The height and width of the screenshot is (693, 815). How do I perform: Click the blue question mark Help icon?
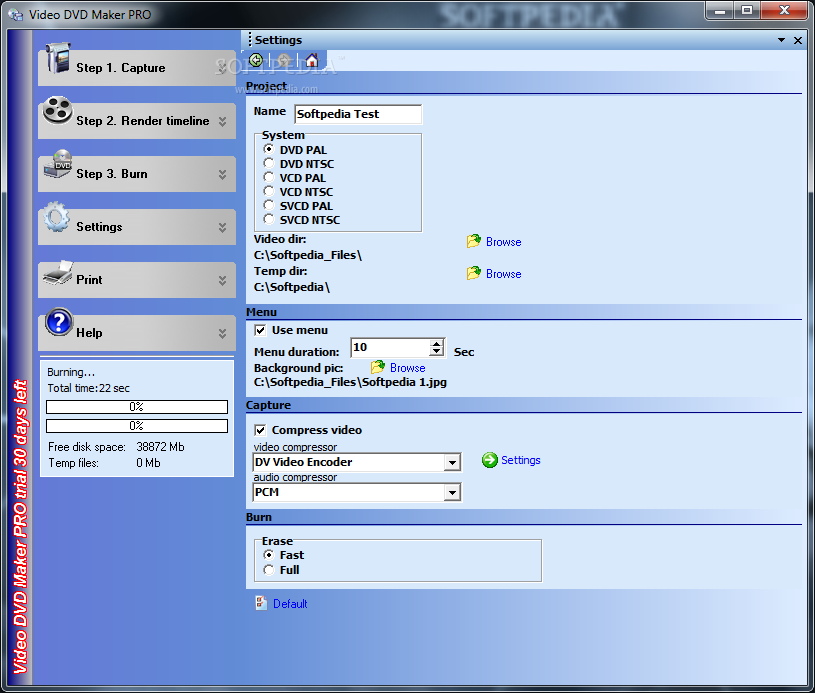point(59,322)
